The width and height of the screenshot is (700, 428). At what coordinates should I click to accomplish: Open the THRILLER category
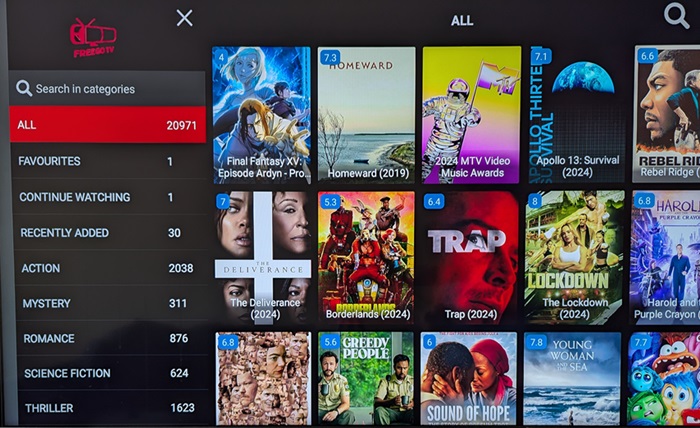114,407
